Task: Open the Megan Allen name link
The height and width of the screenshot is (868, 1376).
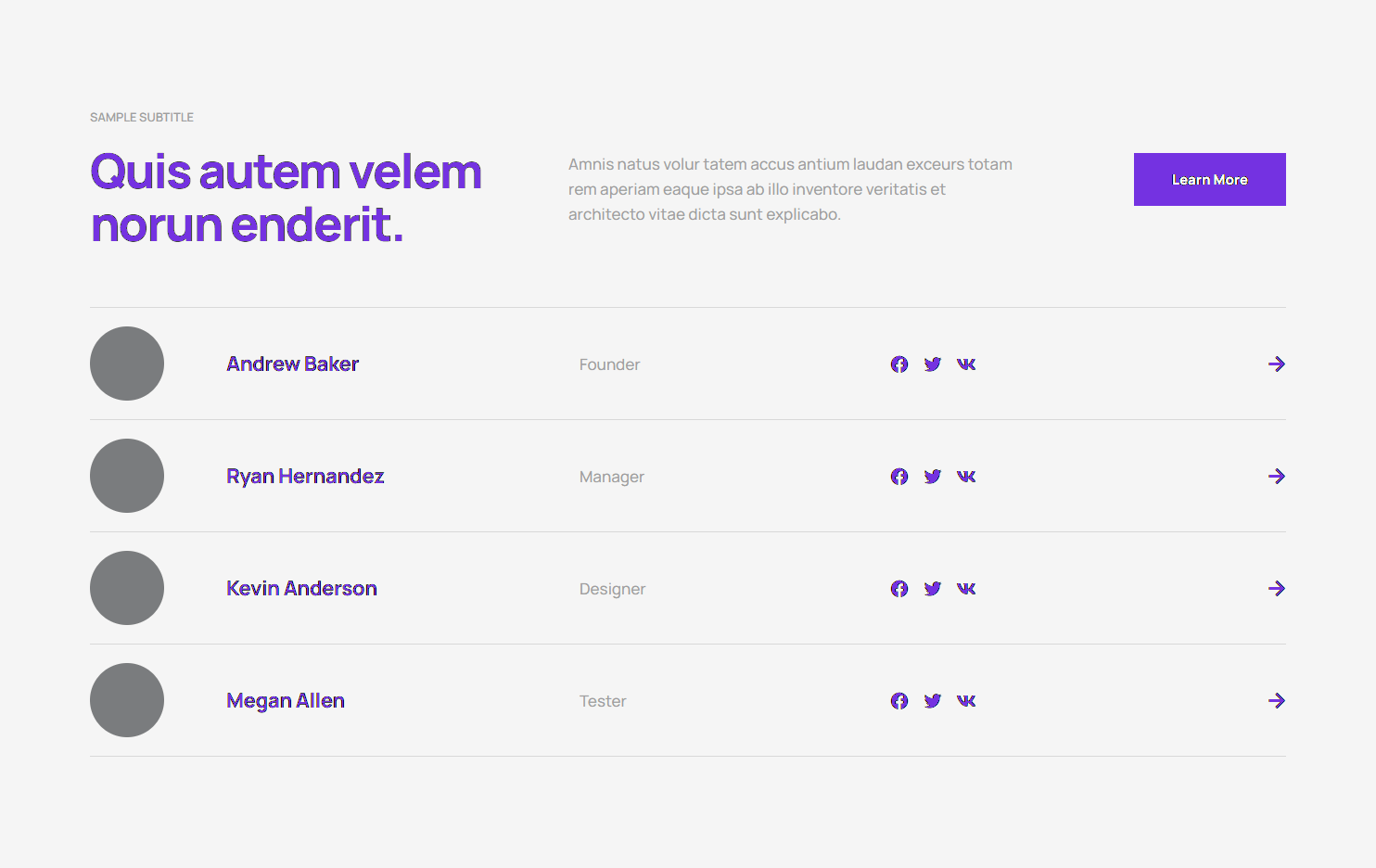Action: [286, 701]
